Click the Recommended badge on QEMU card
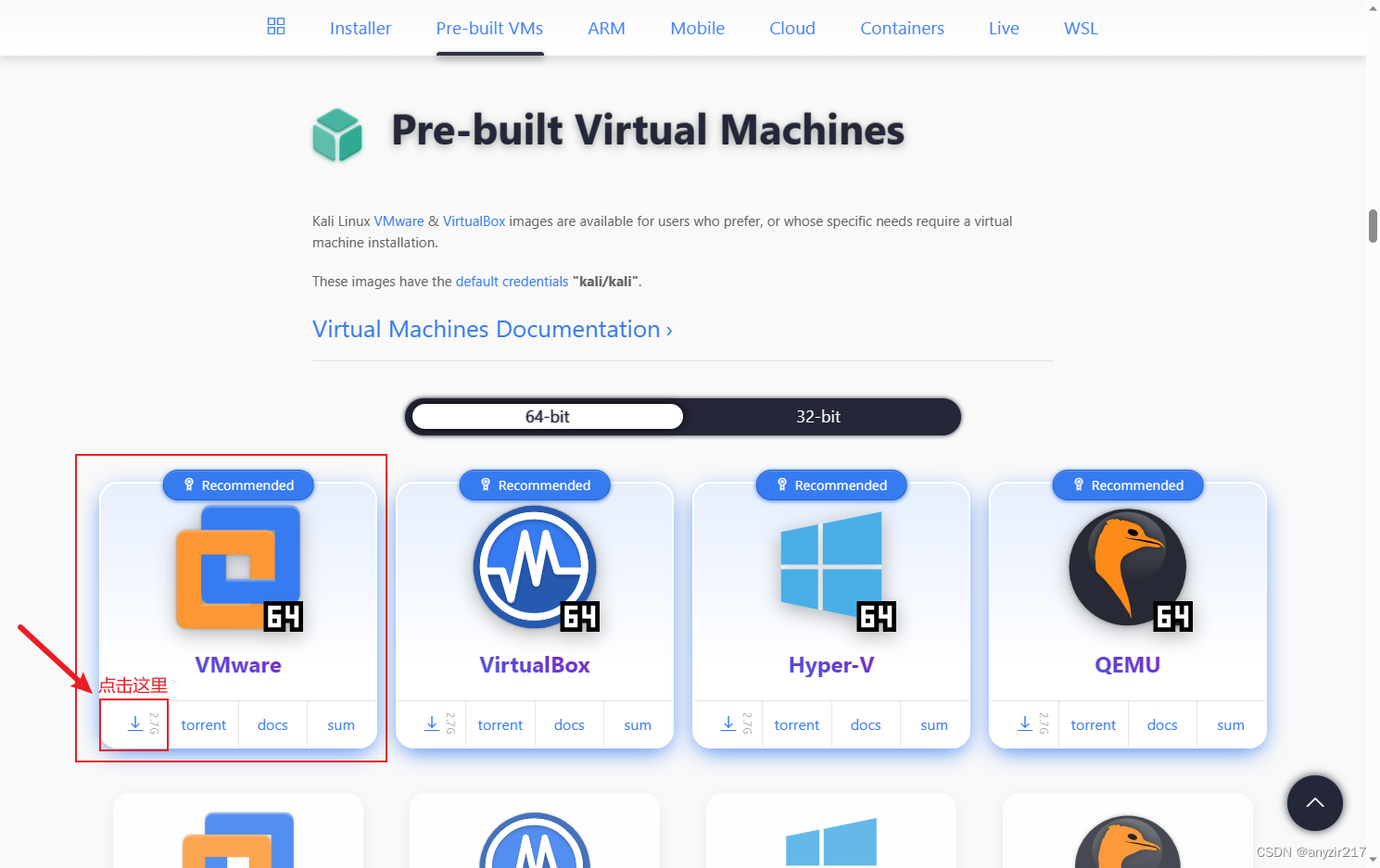This screenshot has height=868, width=1380. pos(1128,485)
